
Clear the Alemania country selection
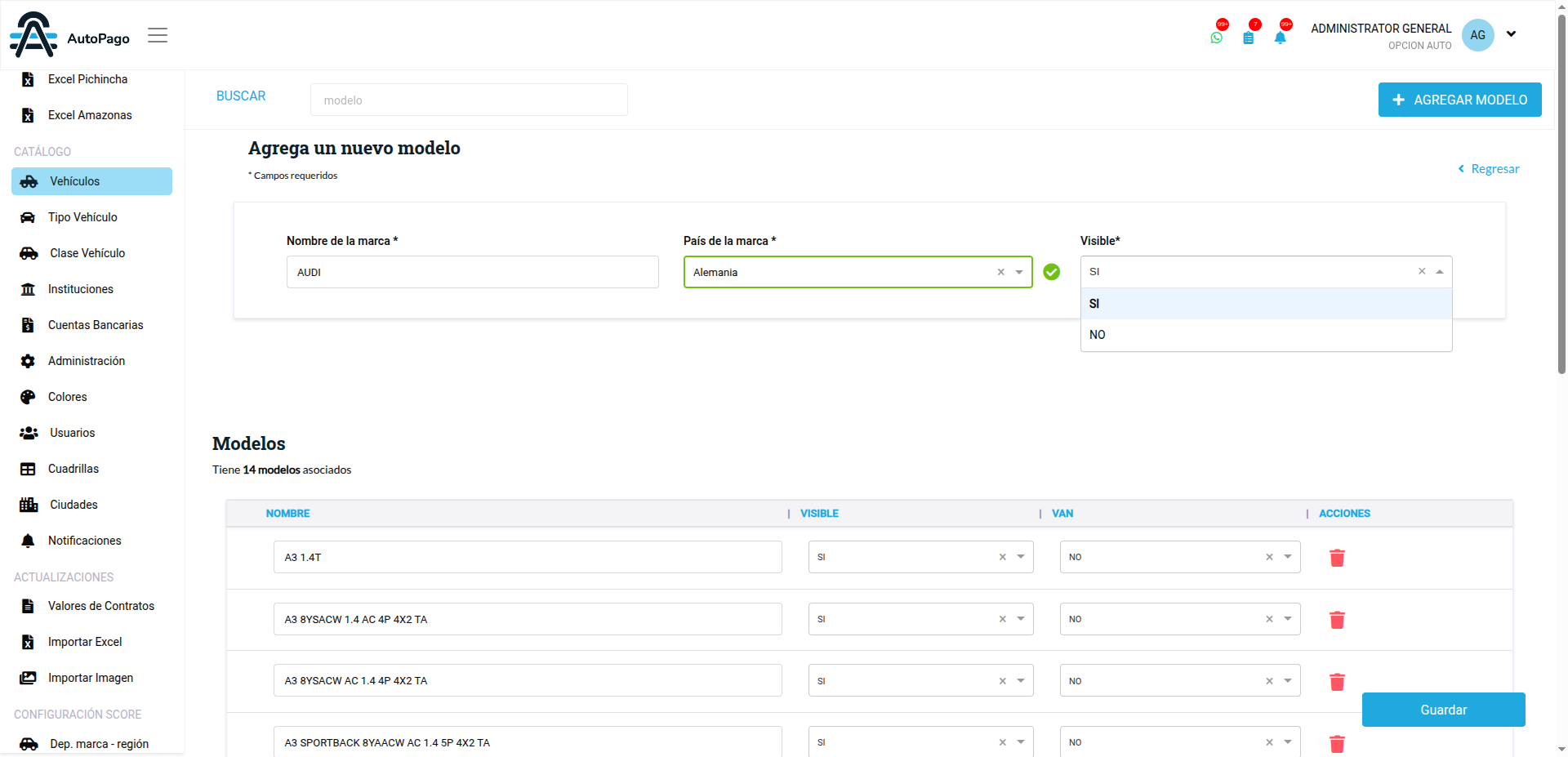click(x=1000, y=272)
